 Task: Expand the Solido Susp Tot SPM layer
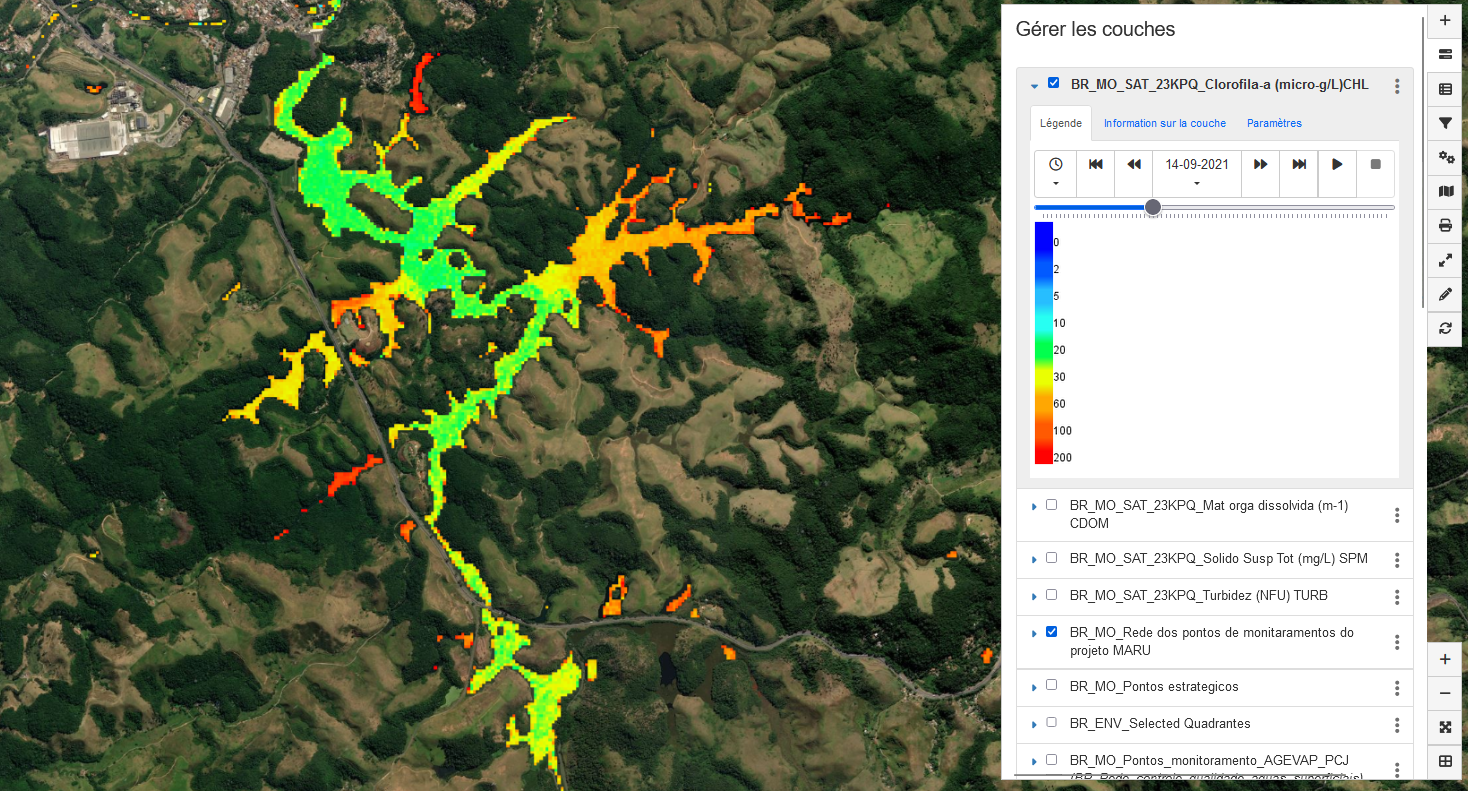pos(1034,559)
